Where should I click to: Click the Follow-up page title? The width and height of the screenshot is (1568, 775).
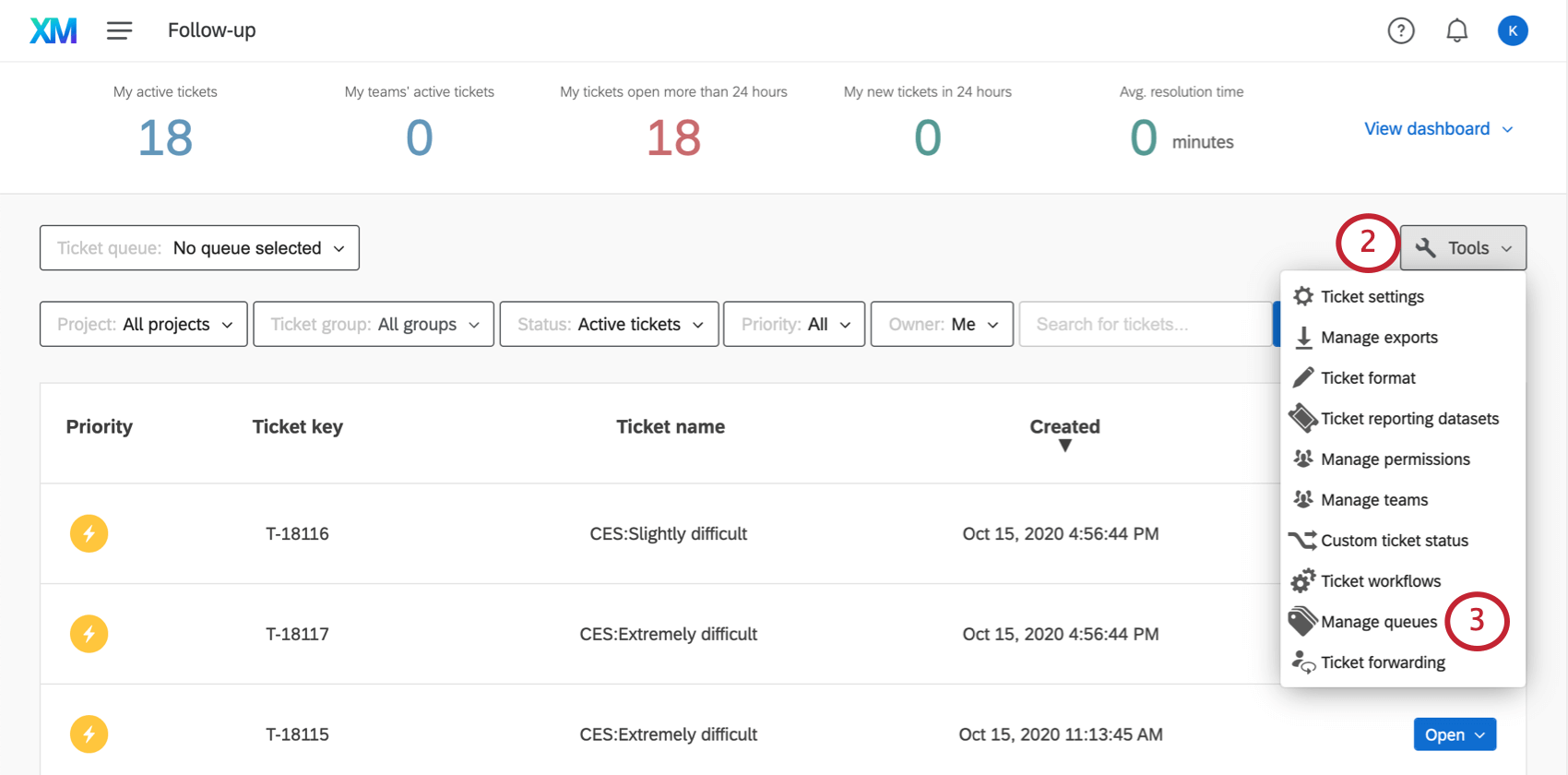click(x=212, y=30)
